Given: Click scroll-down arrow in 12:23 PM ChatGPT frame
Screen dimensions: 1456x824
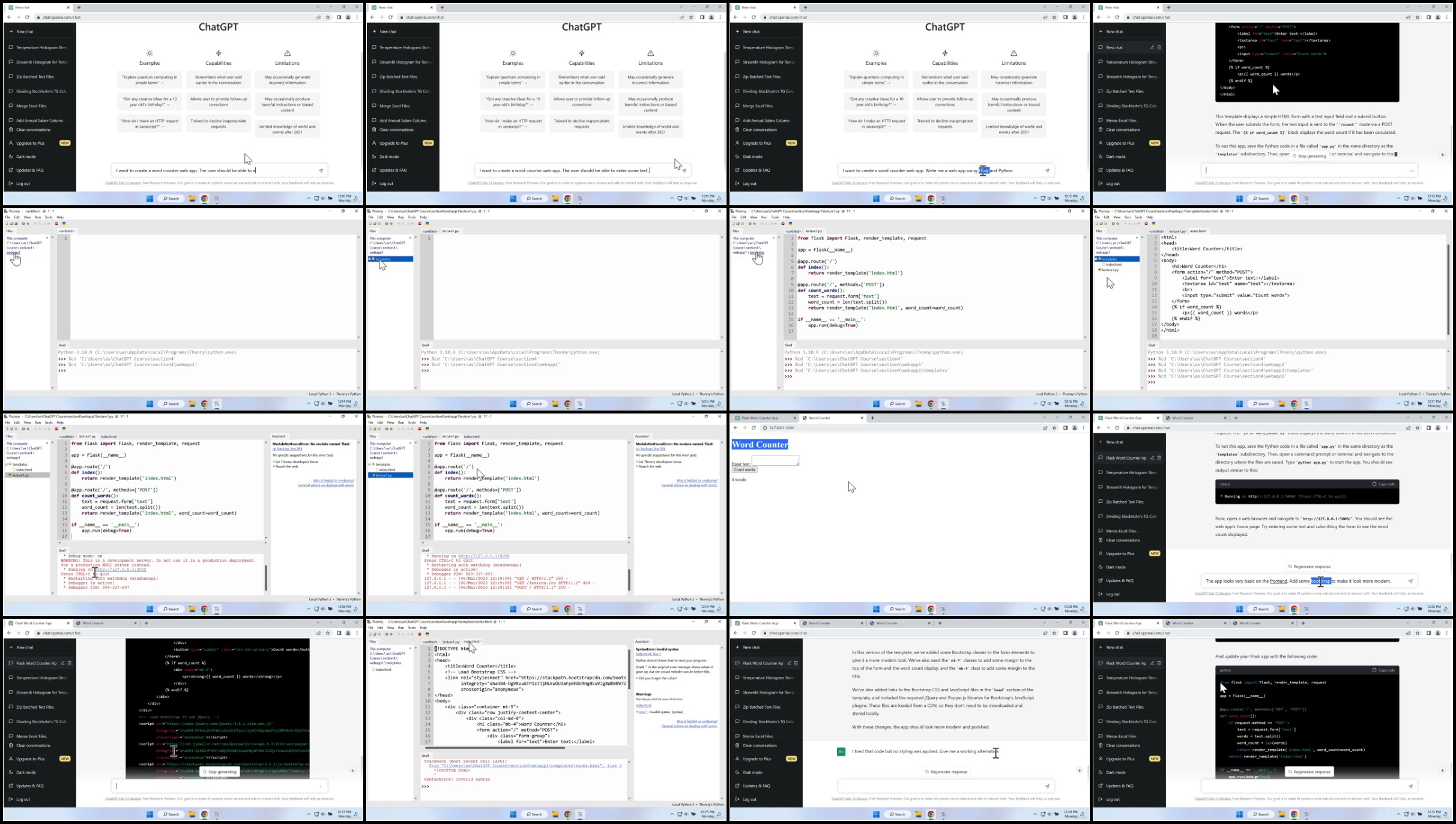Looking at the screenshot, I should coord(353,771).
